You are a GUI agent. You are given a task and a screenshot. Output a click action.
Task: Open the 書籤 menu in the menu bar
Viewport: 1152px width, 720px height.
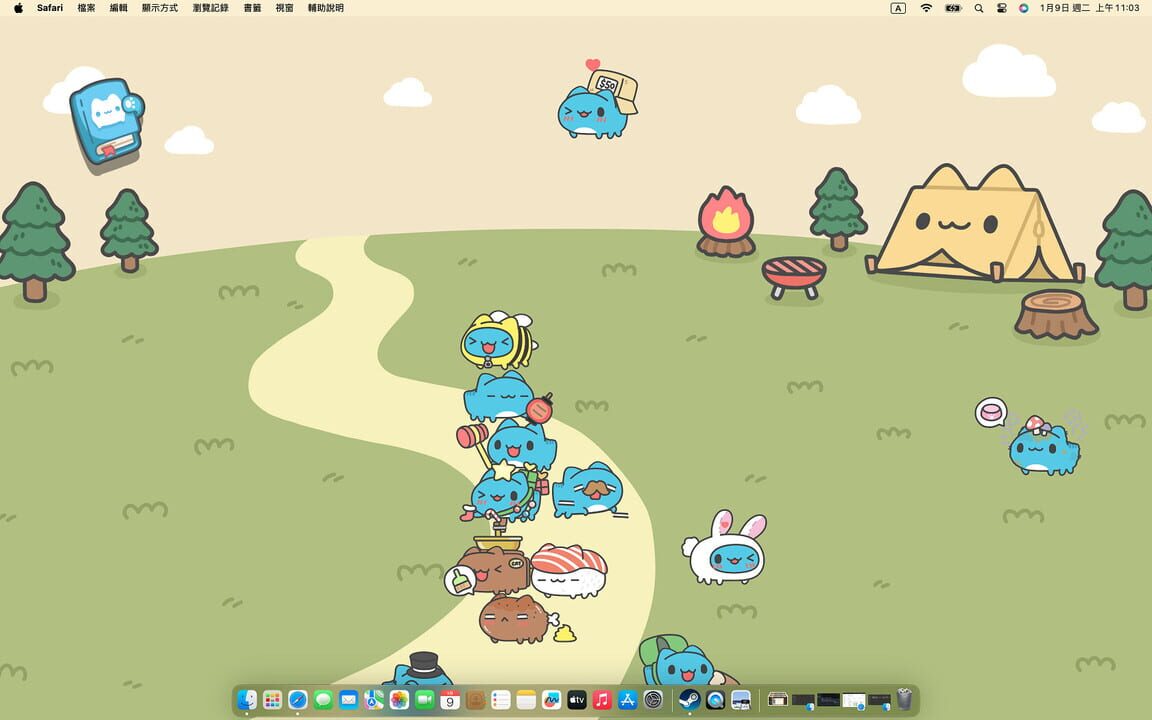(251, 8)
